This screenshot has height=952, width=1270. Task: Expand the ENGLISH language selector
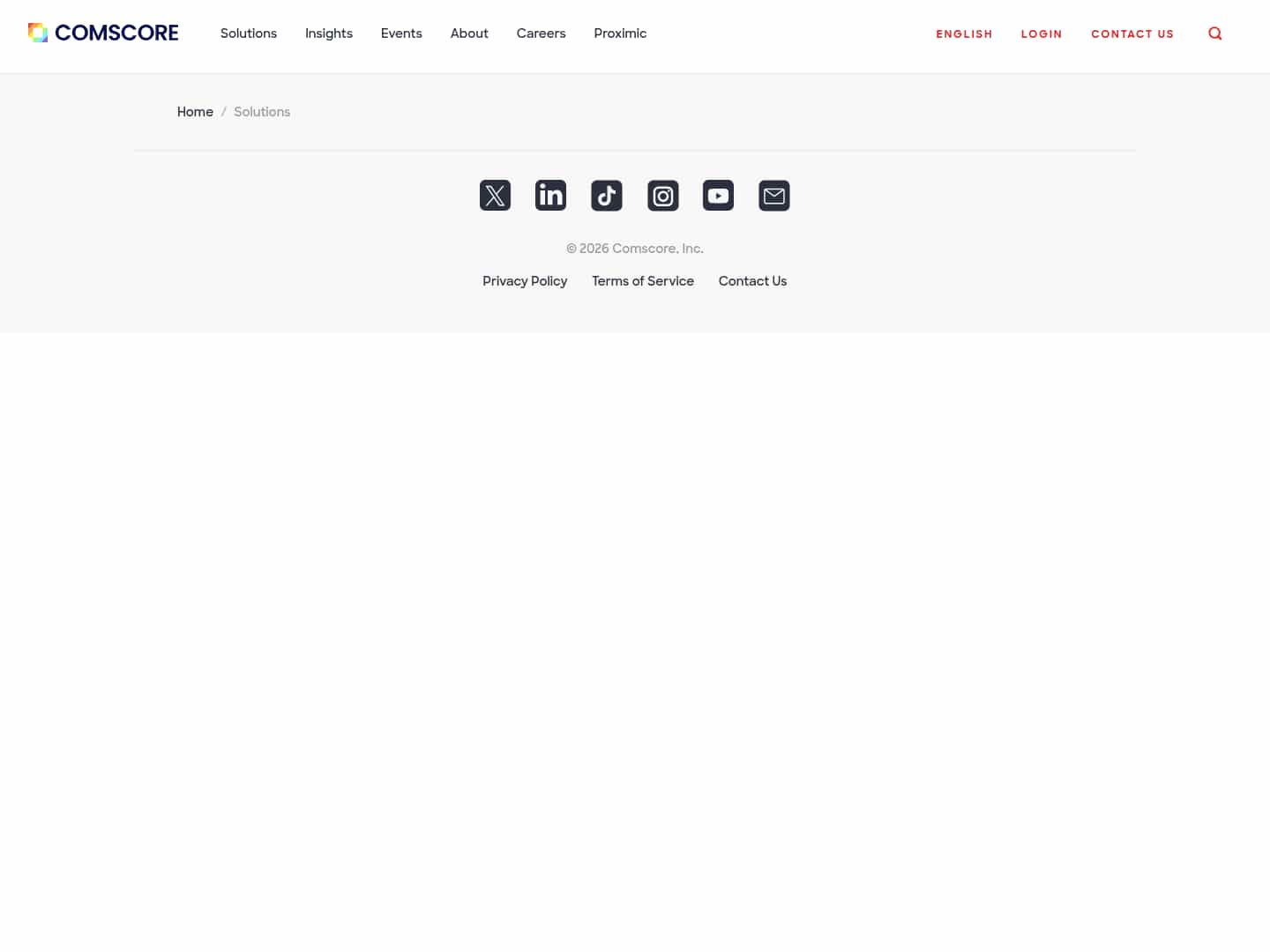[964, 33]
